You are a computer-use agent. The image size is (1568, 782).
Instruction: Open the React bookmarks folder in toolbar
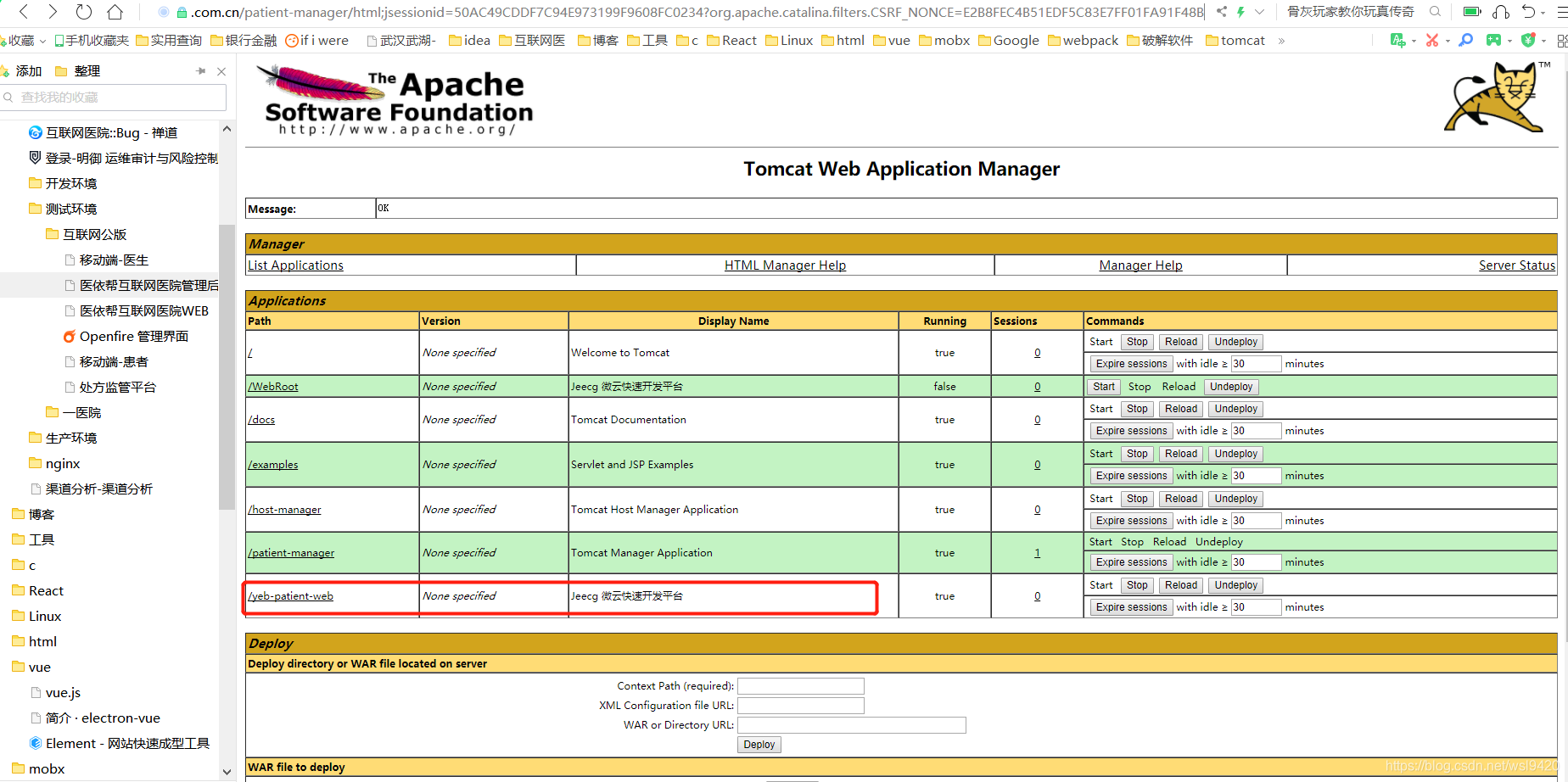tap(731, 41)
